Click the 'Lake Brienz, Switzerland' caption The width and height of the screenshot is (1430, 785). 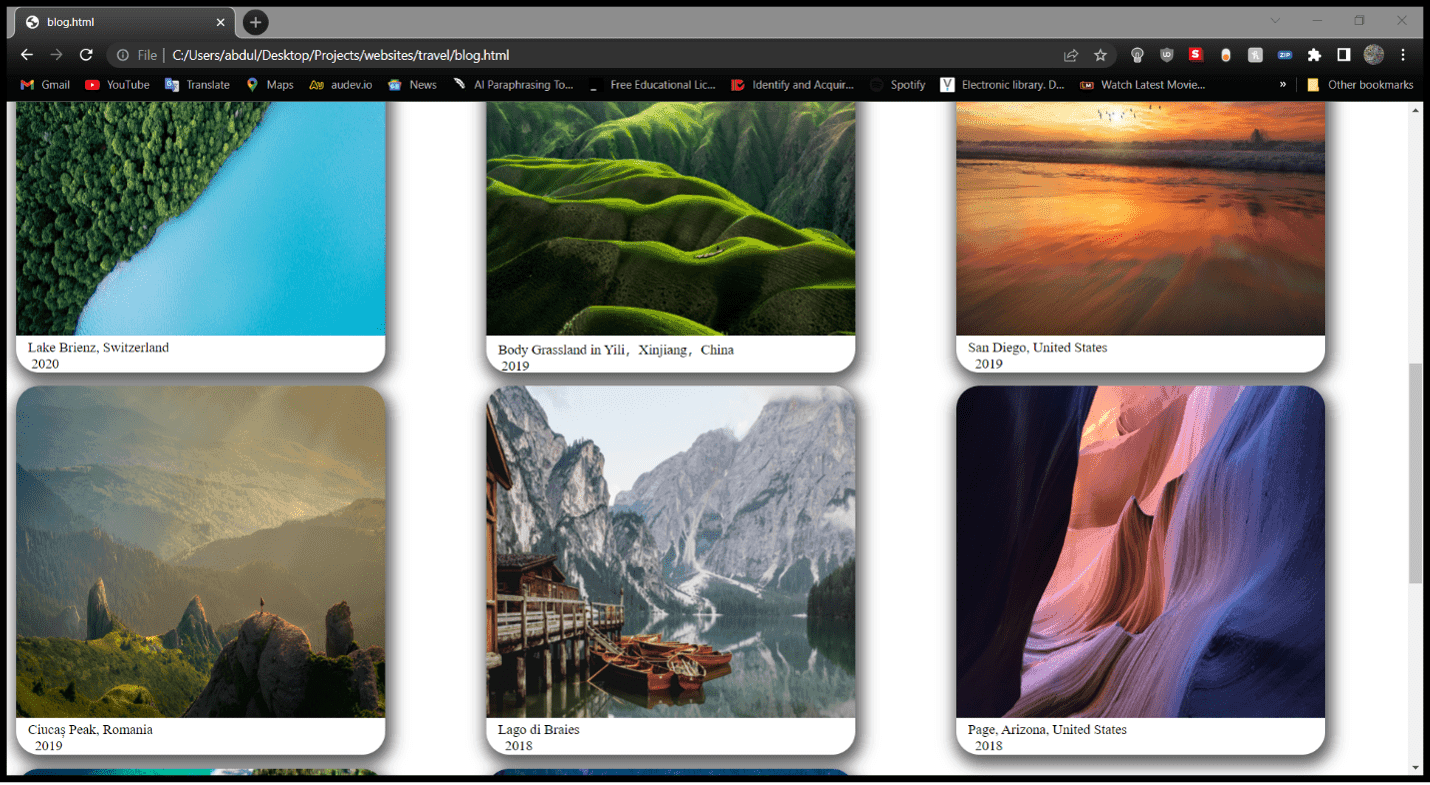pos(98,348)
